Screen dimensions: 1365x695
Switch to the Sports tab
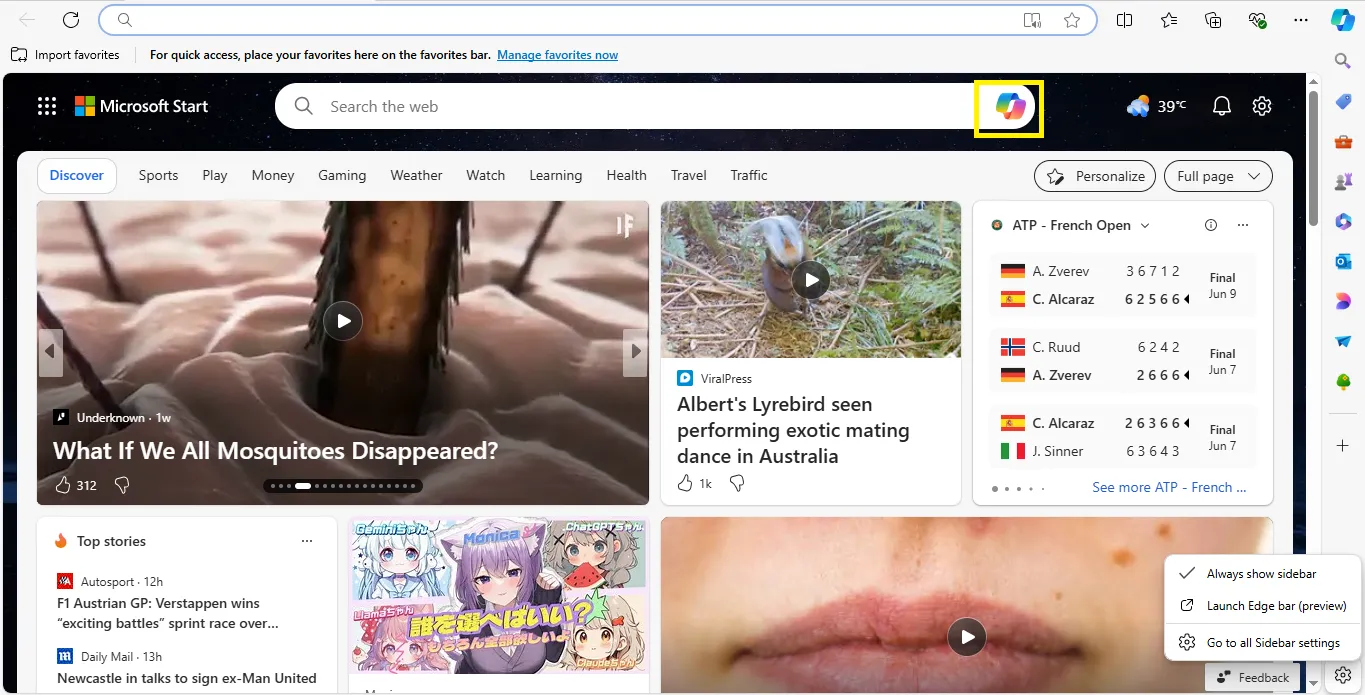pos(158,175)
